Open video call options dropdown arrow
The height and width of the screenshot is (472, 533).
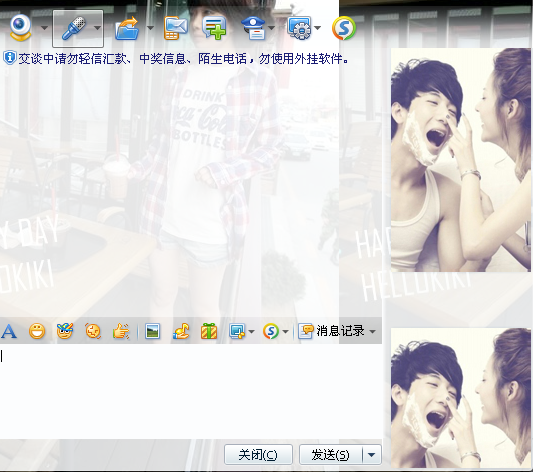[x=45, y=28]
